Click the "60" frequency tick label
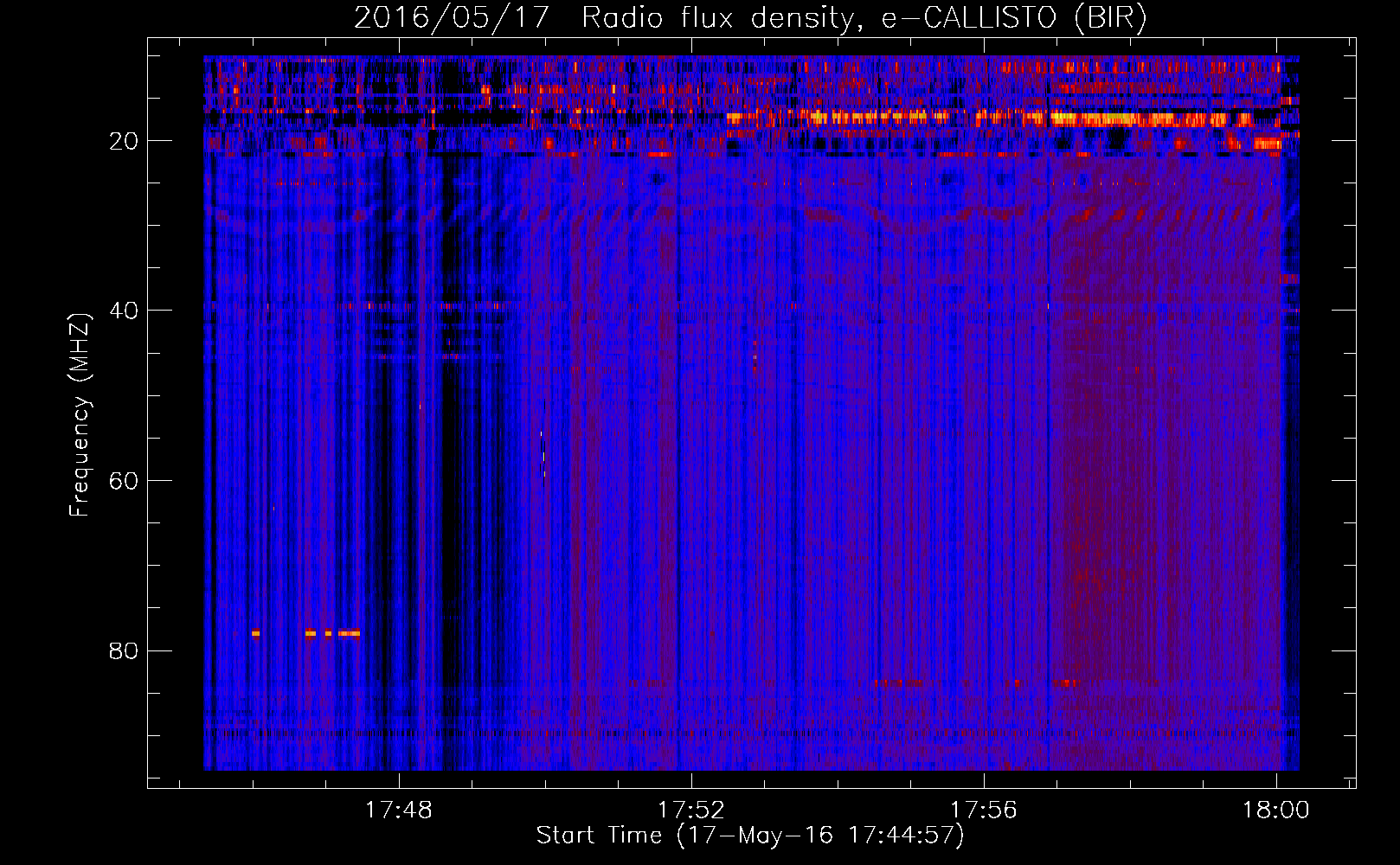The image size is (1400, 865). [124, 481]
